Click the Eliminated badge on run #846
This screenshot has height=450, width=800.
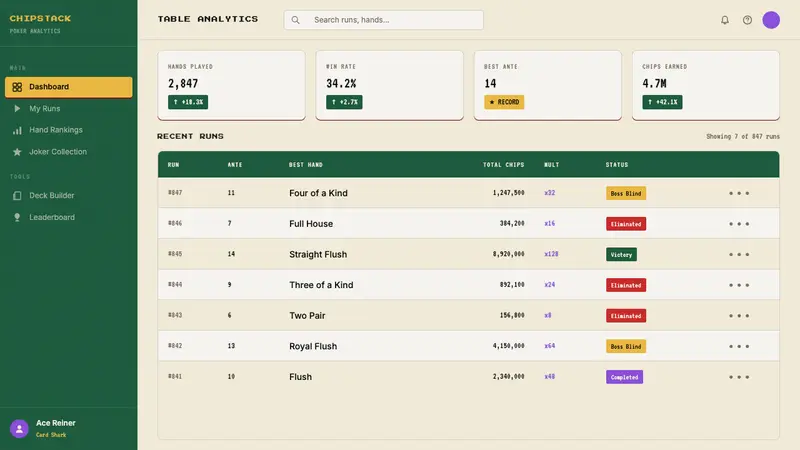626,224
